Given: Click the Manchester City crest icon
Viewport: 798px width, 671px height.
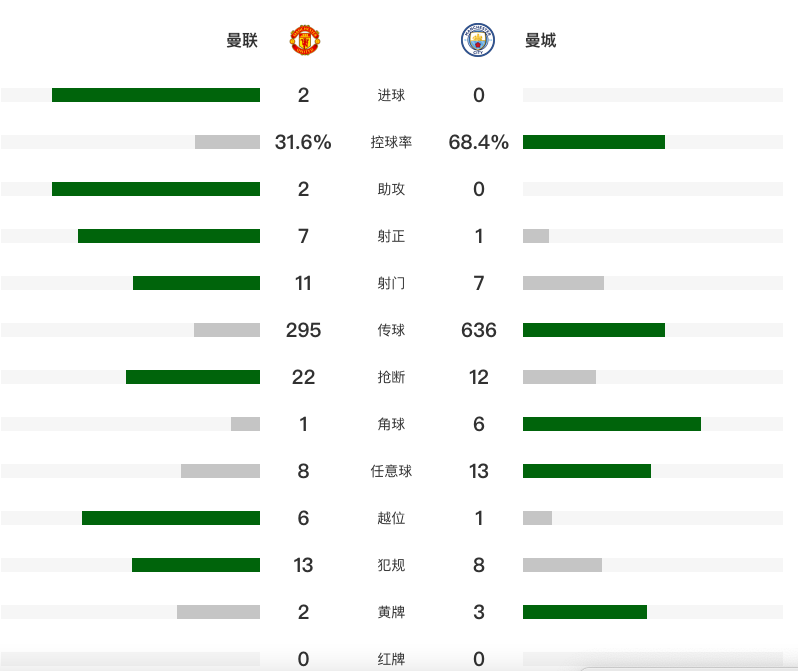Looking at the screenshot, I should (477, 40).
